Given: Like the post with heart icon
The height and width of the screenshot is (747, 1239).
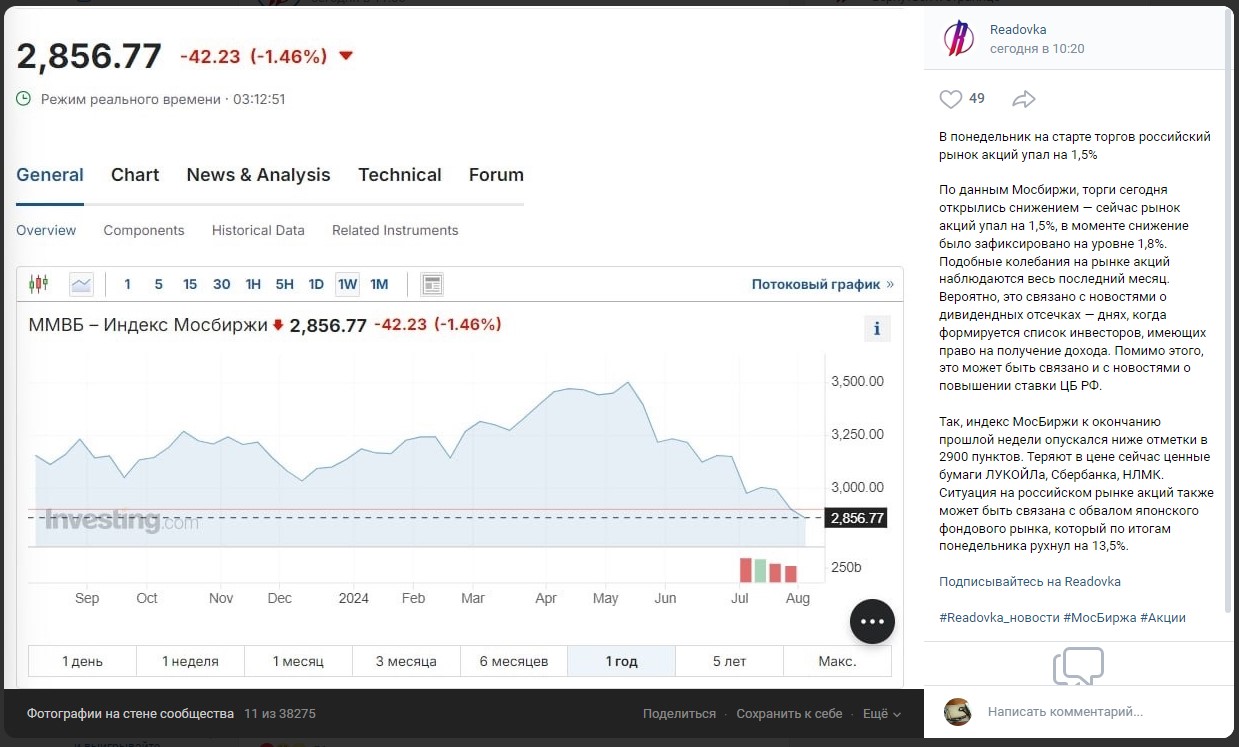Looking at the screenshot, I should pos(950,99).
